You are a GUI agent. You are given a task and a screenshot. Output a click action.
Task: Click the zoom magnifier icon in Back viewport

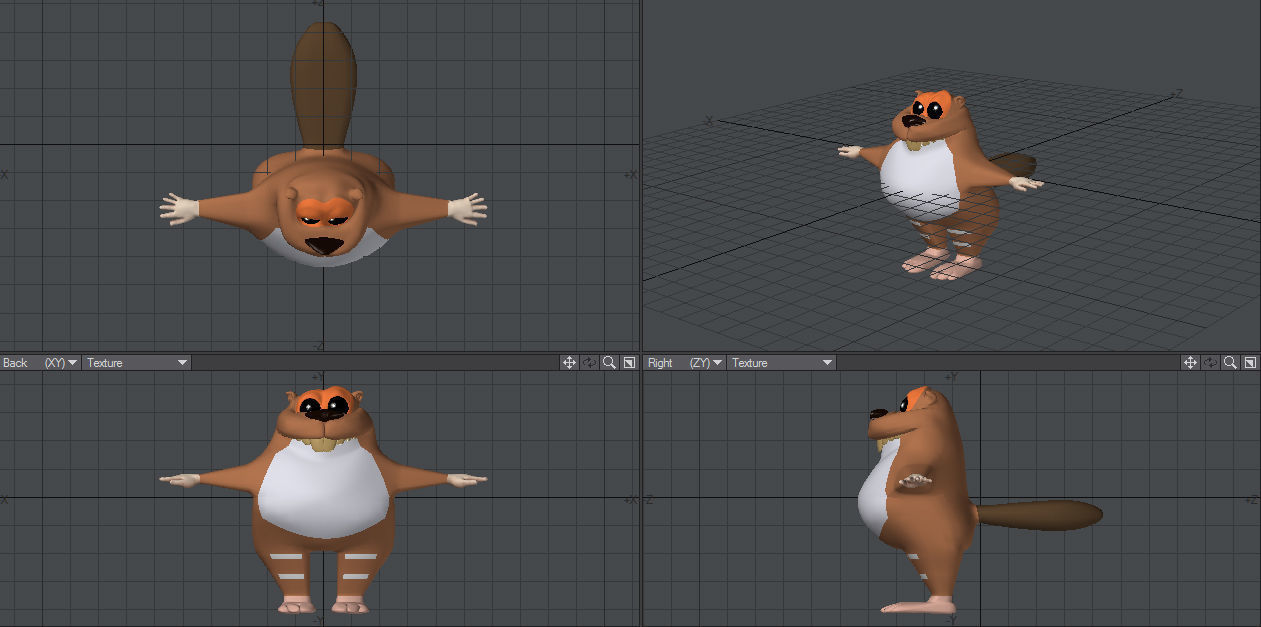[609, 362]
